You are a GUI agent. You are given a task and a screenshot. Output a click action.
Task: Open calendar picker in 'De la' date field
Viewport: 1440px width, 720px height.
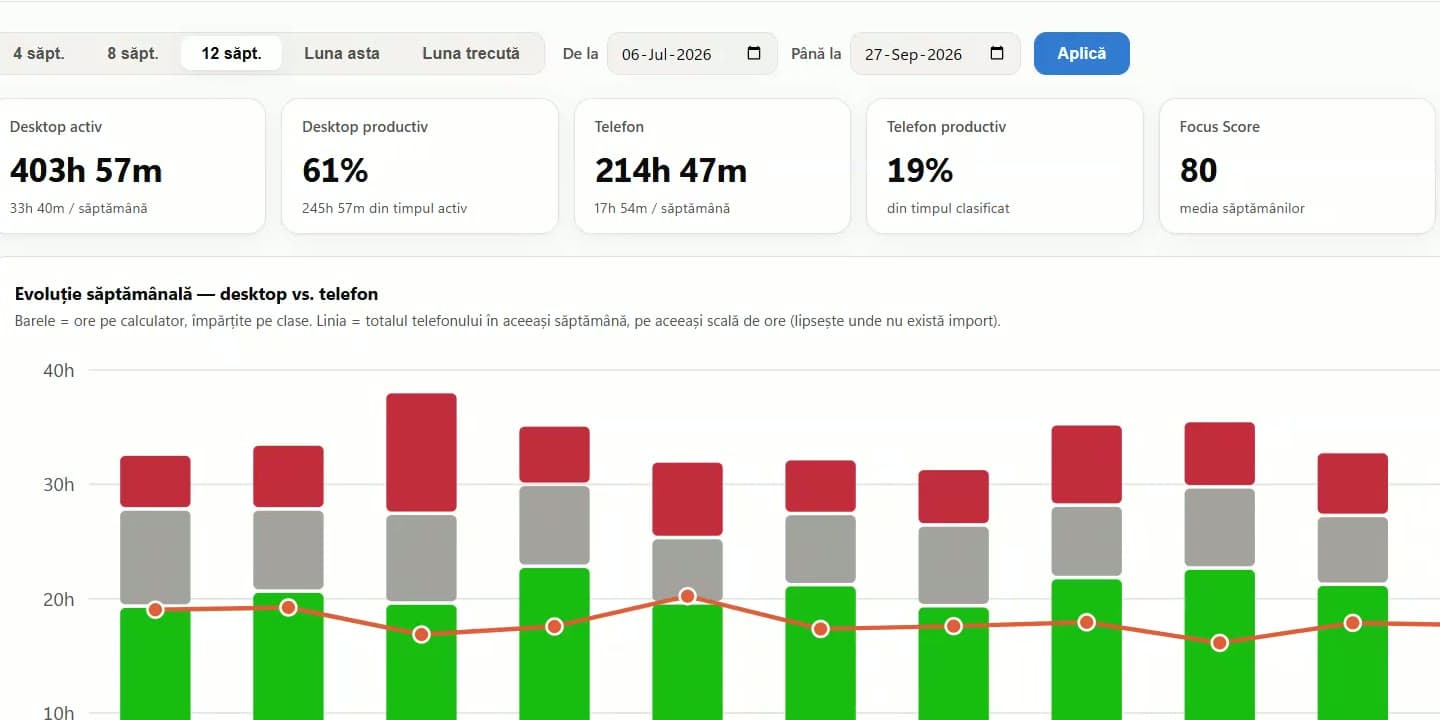pyautogui.click(x=754, y=54)
